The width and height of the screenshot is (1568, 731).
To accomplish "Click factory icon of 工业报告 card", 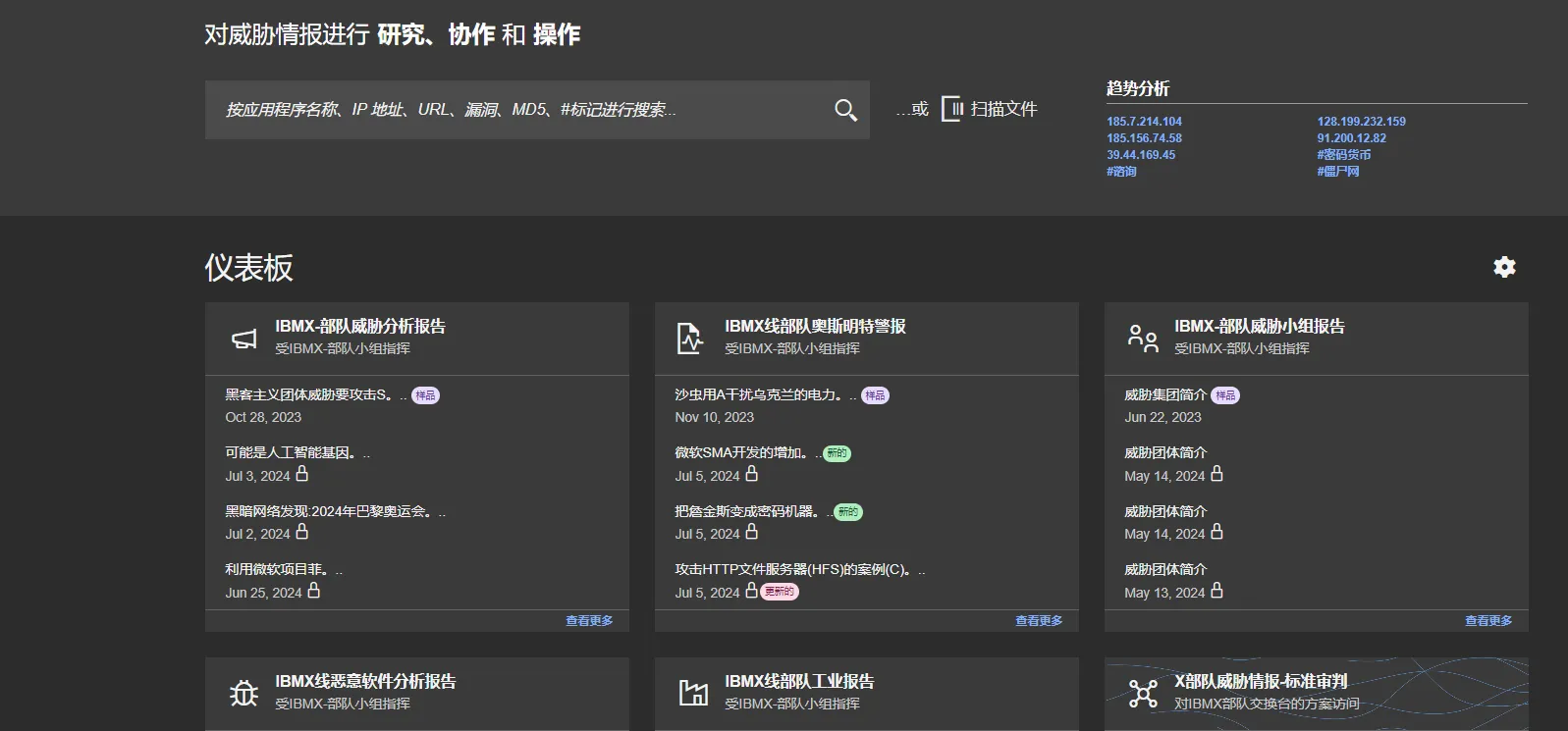I will point(693,693).
